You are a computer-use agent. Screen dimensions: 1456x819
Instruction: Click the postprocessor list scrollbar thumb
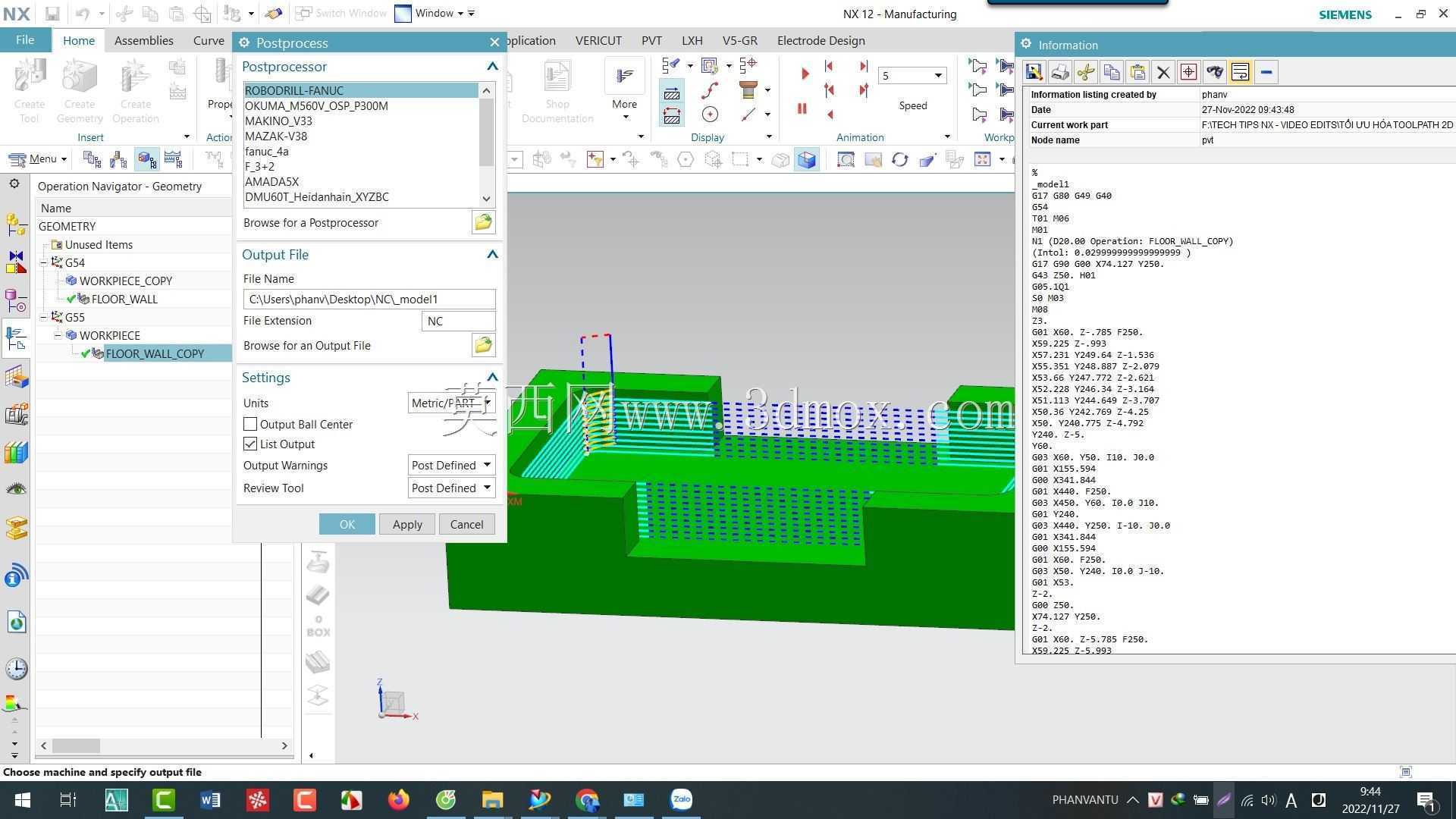[487, 131]
